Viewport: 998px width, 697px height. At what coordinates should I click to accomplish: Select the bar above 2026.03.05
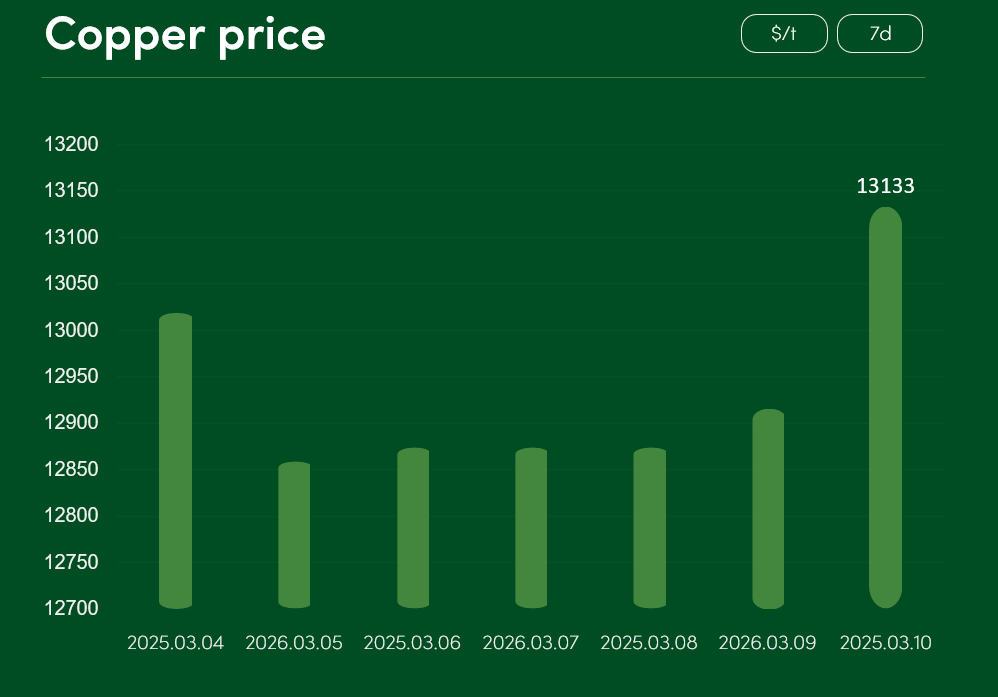coord(294,534)
